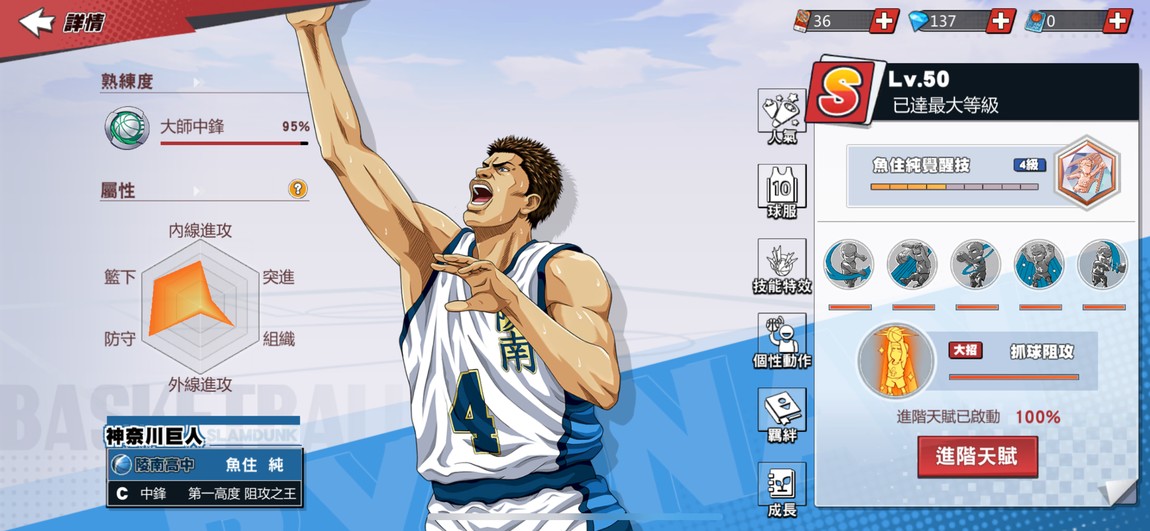
Task: Click the 已達最大等級 max level text
Action: click(945, 105)
